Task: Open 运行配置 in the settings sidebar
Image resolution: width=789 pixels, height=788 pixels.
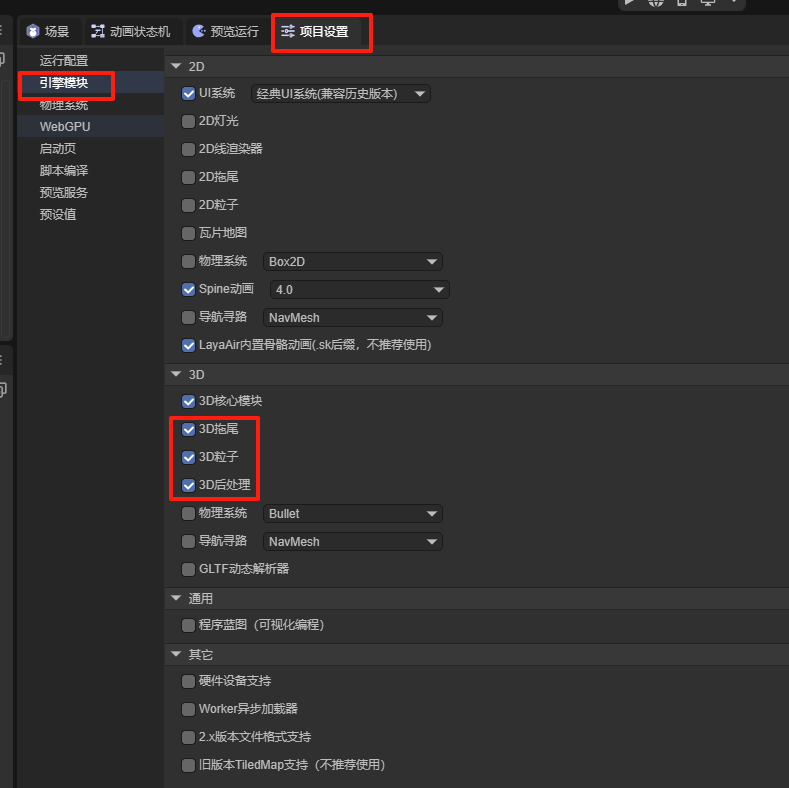Action: point(91,60)
